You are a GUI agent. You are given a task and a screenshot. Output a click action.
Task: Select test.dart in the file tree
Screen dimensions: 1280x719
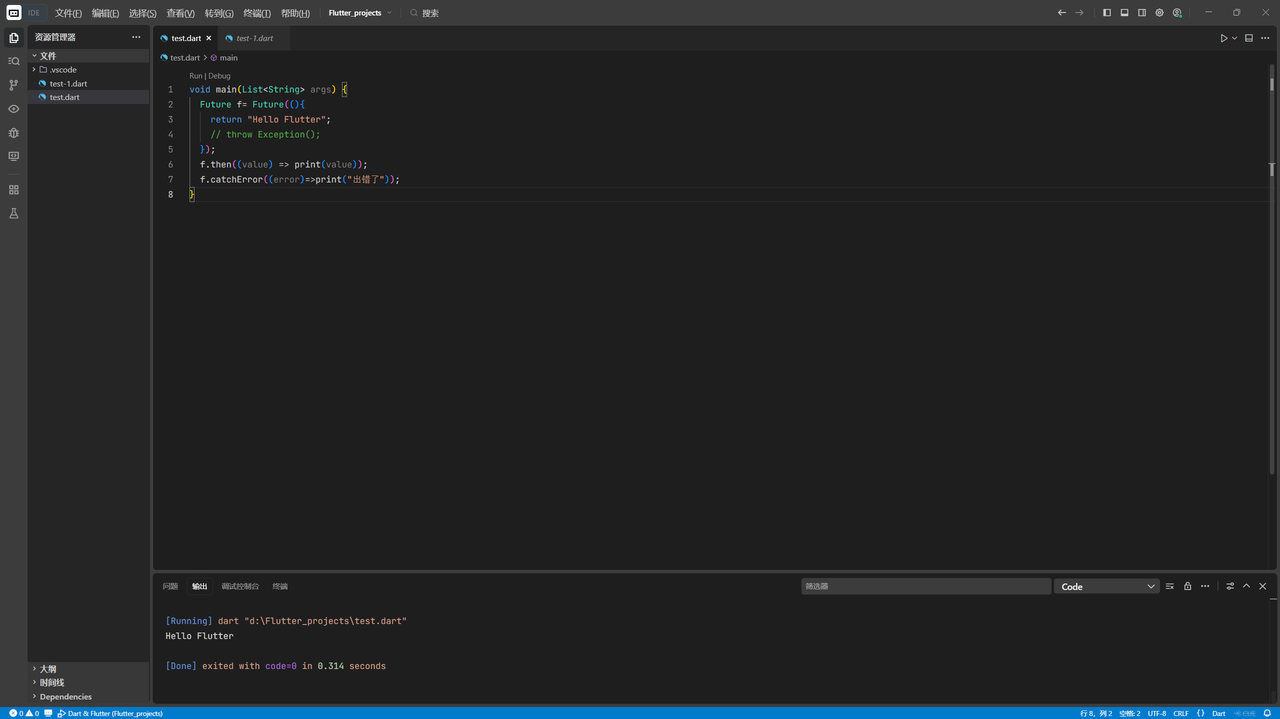tap(88, 97)
